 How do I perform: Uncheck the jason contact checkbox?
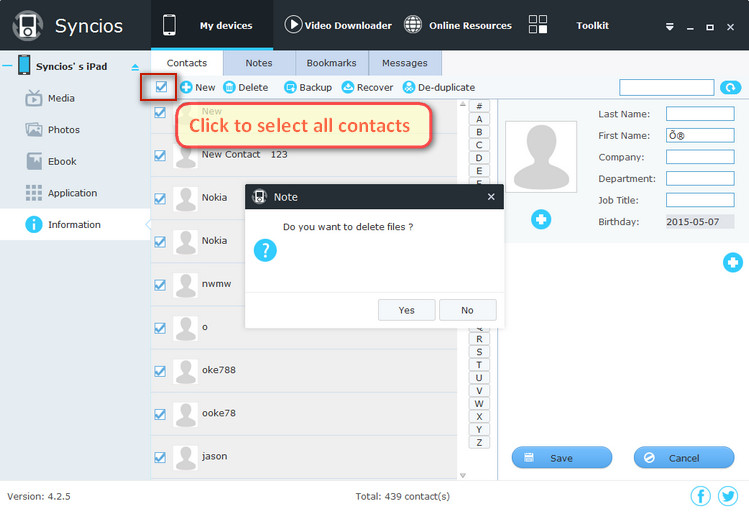pyautogui.click(x=160, y=457)
